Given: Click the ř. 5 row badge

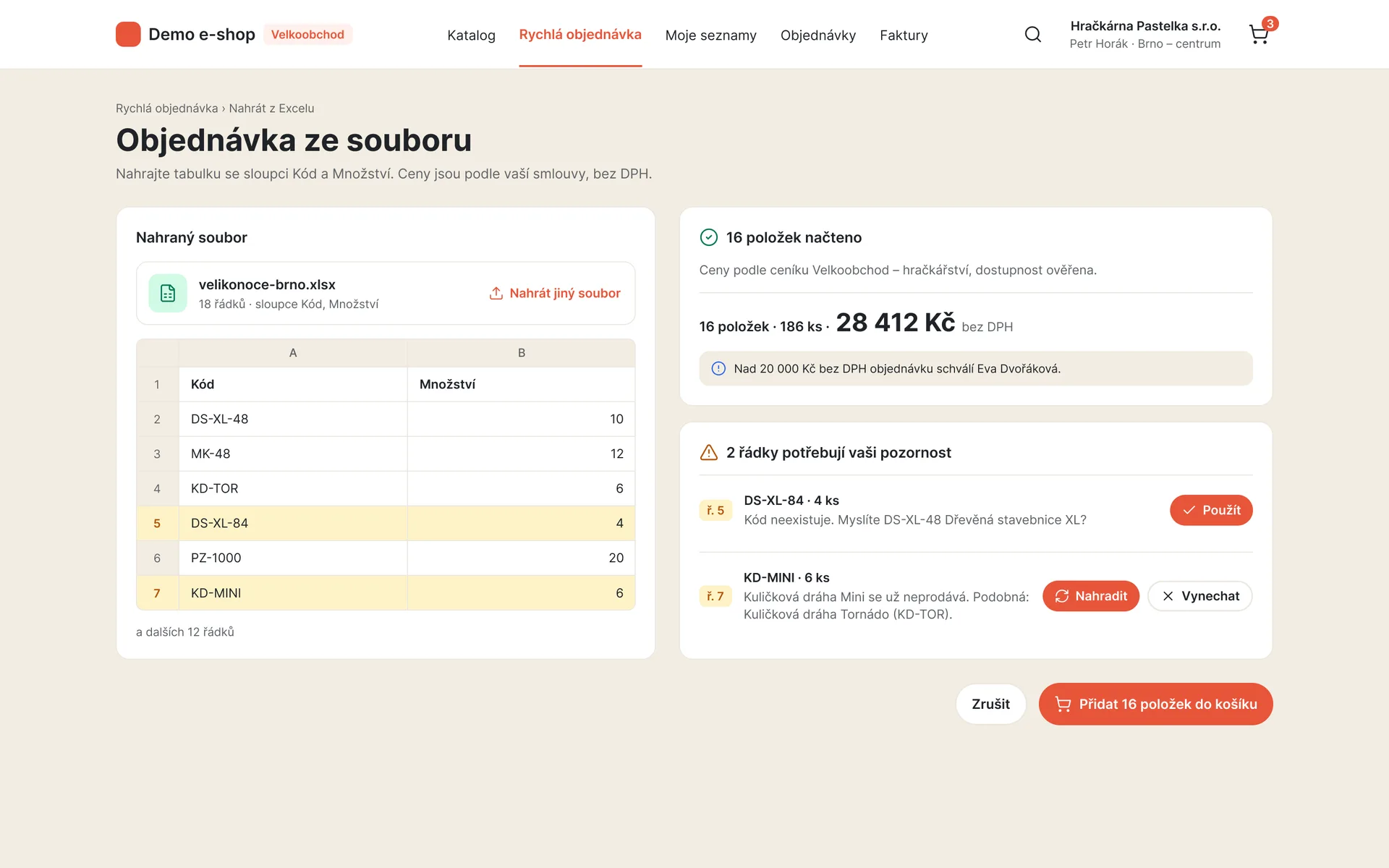Looking at the screenshot, I should [x=715, y=511].
